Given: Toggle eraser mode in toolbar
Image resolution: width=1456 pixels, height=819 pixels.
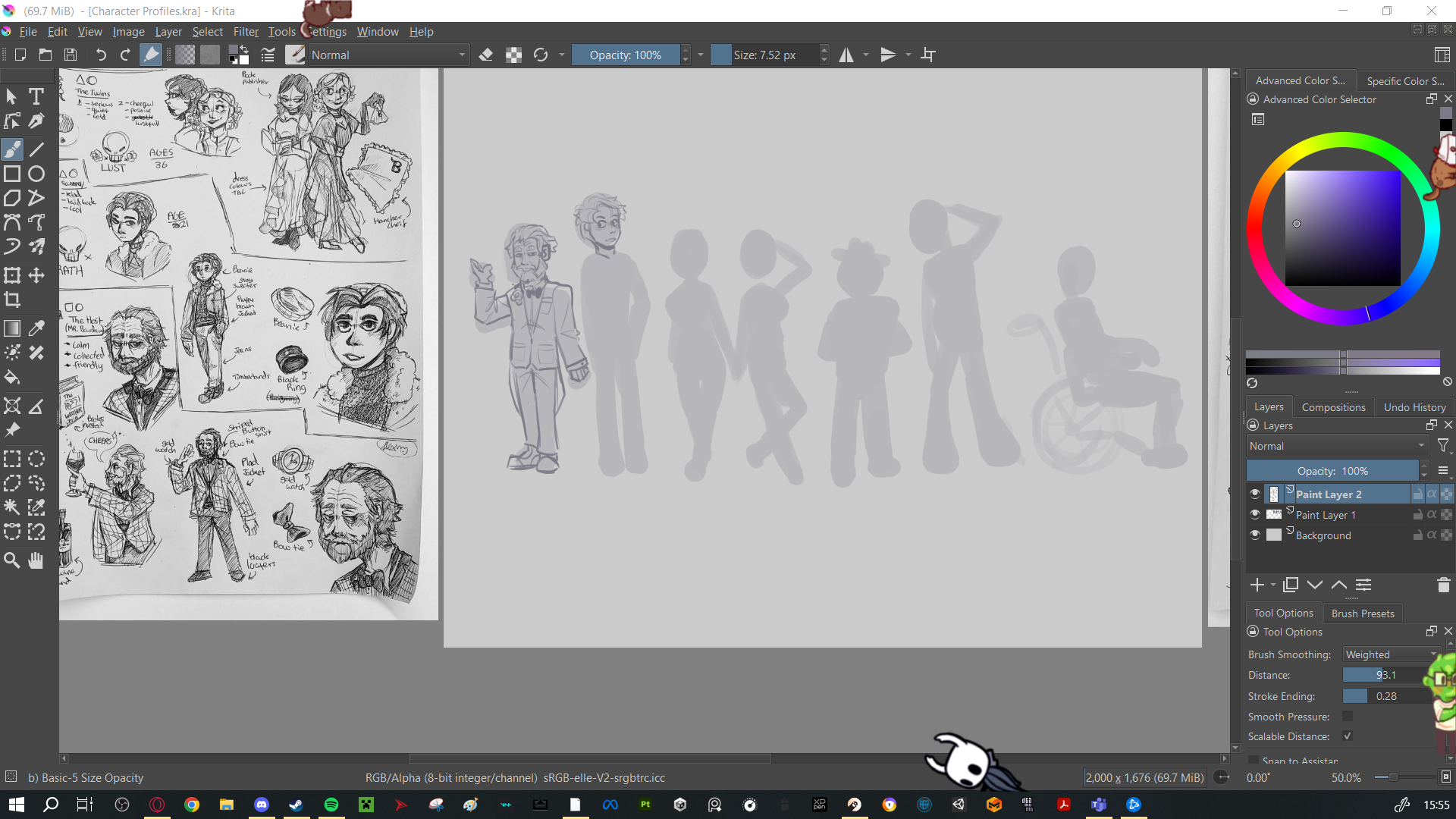Looking at the screenshot, I should (x=486, y=55).
